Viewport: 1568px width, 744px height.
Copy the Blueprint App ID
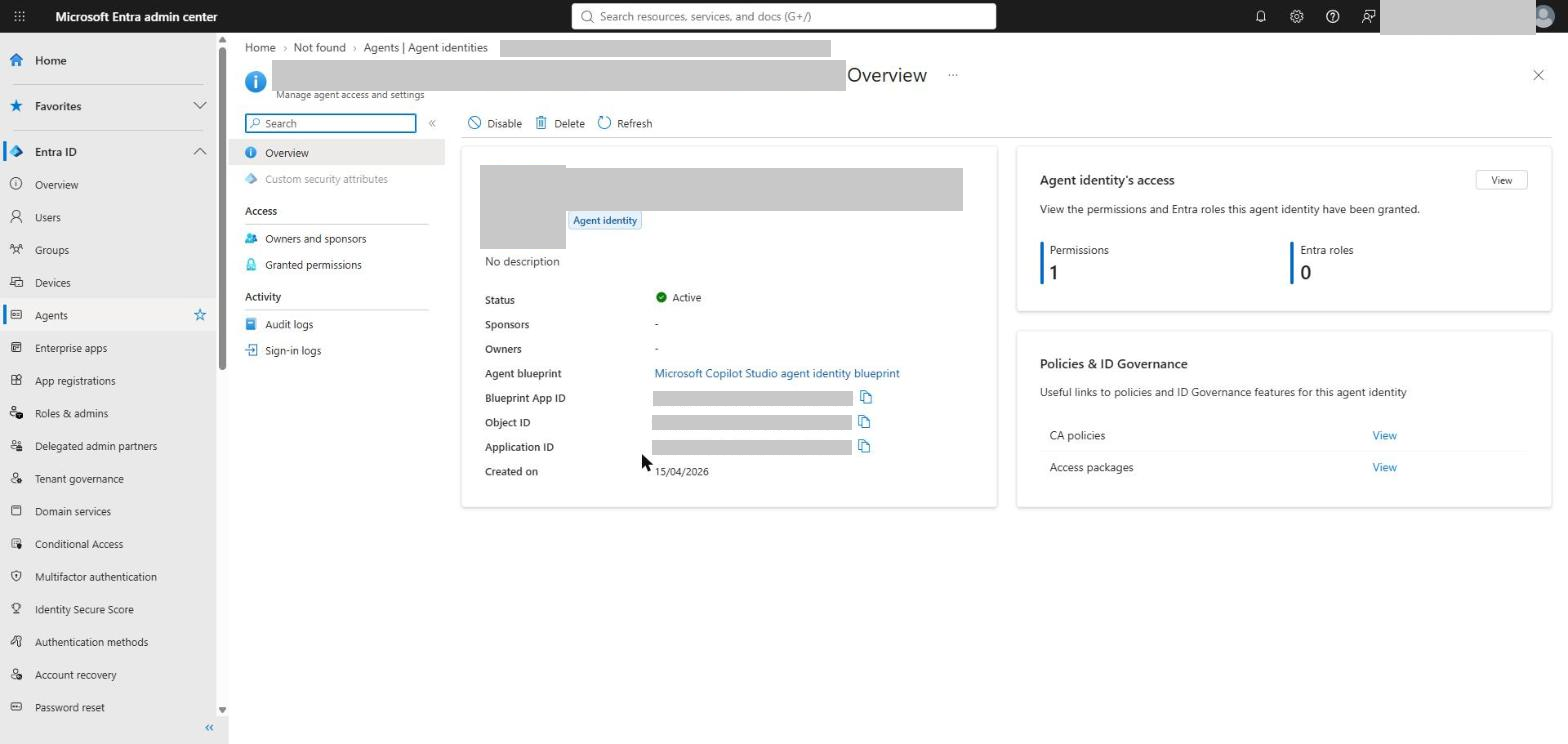tap(866, 398)
